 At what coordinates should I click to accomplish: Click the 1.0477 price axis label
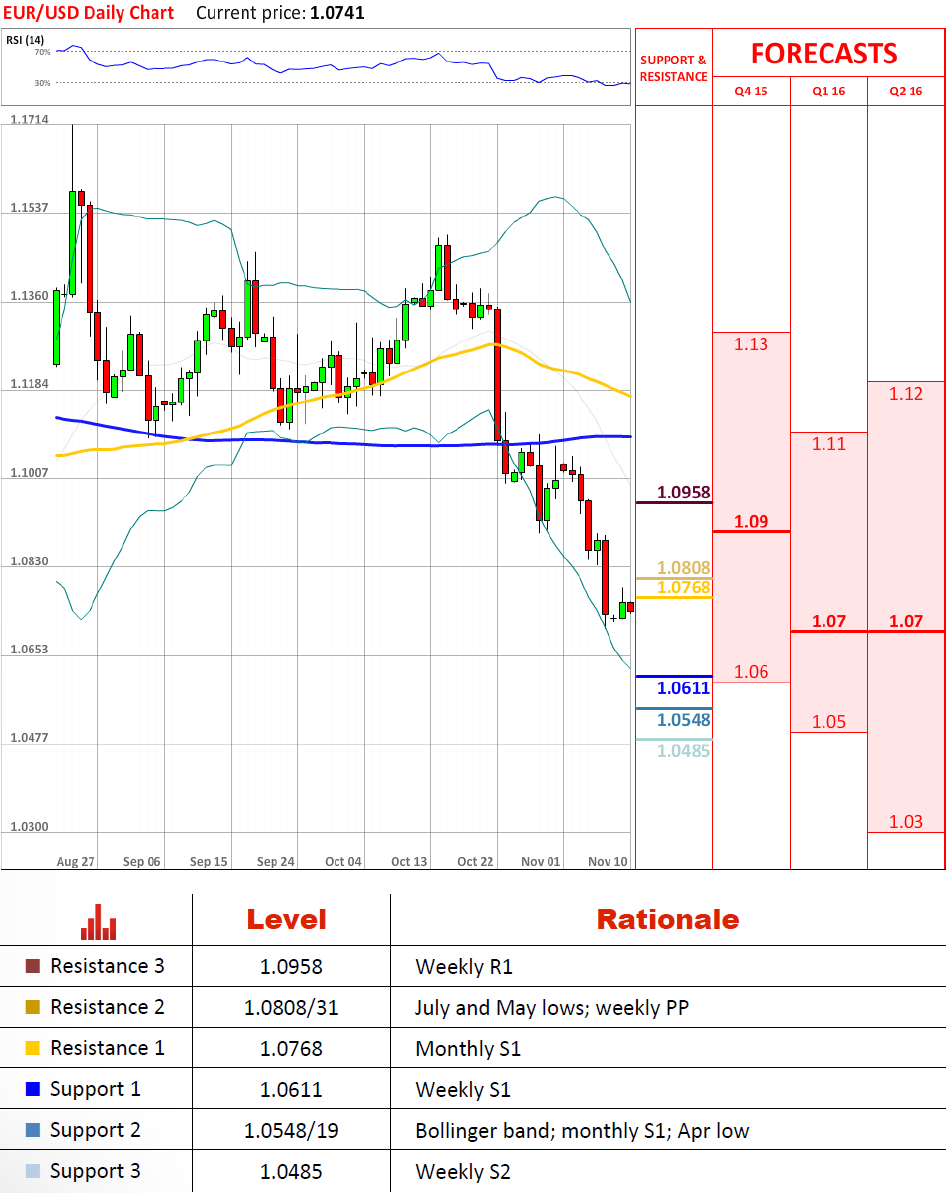(29, 738)
